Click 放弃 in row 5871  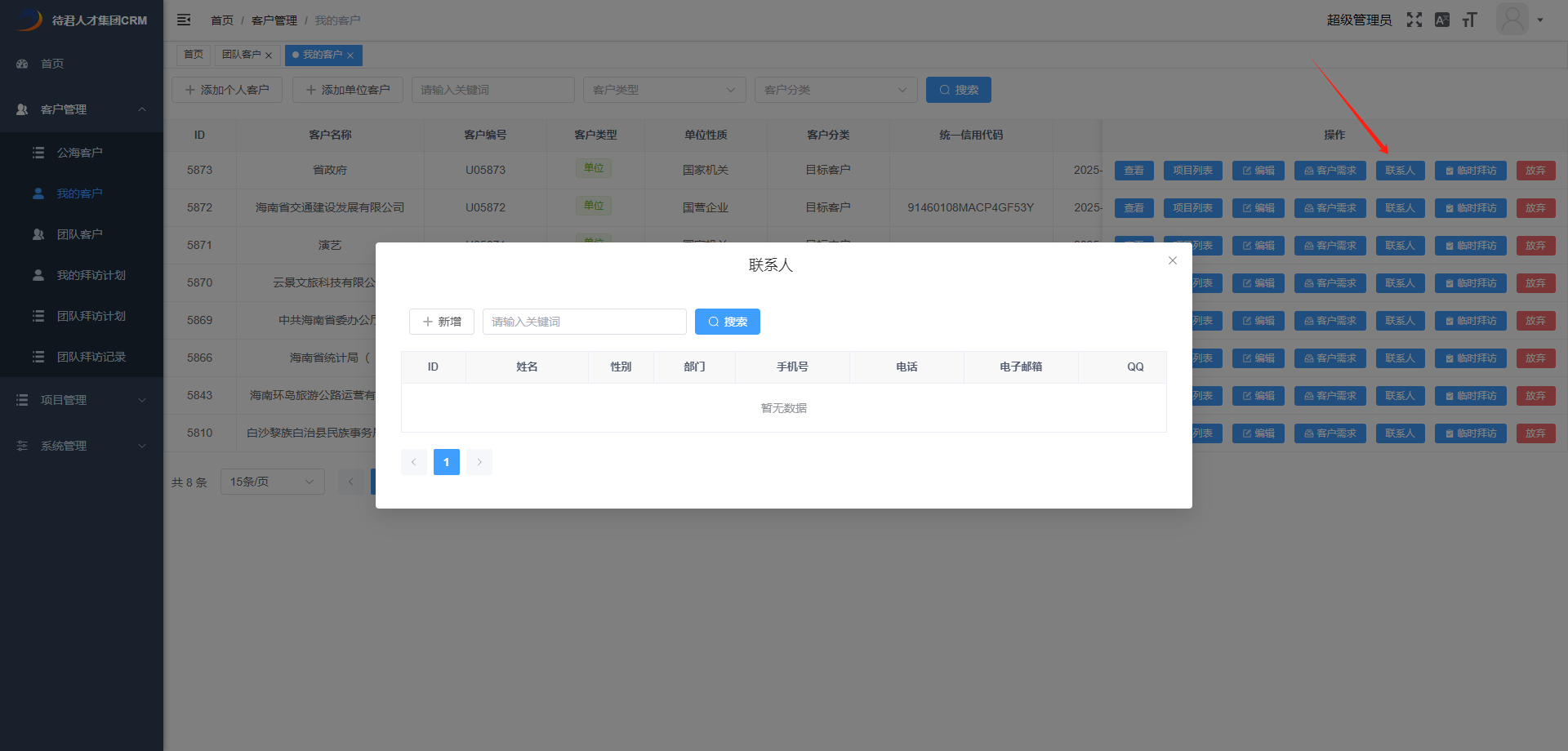[1536, 246]
